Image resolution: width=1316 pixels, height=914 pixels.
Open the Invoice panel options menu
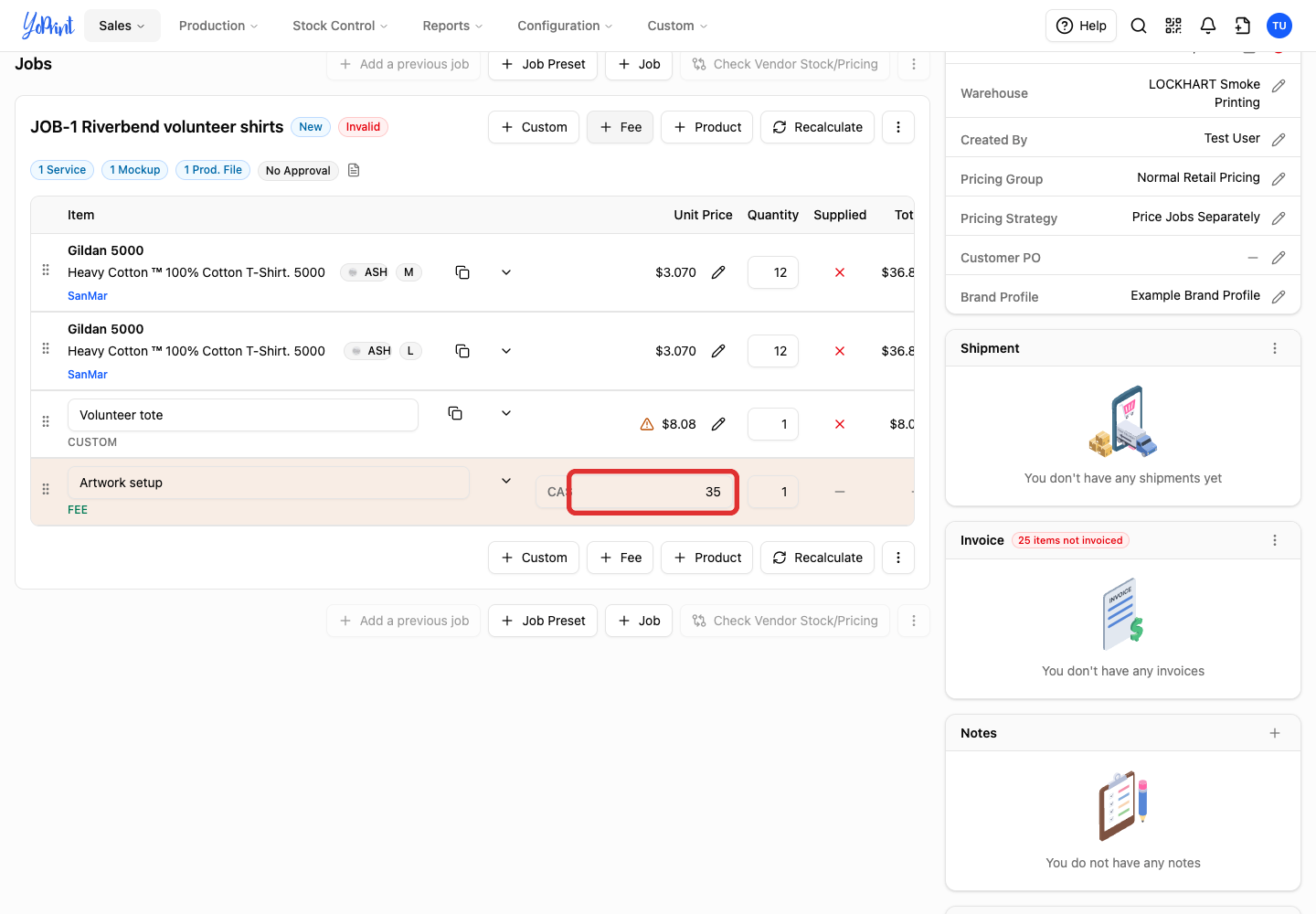click(x=1275, y=540)
